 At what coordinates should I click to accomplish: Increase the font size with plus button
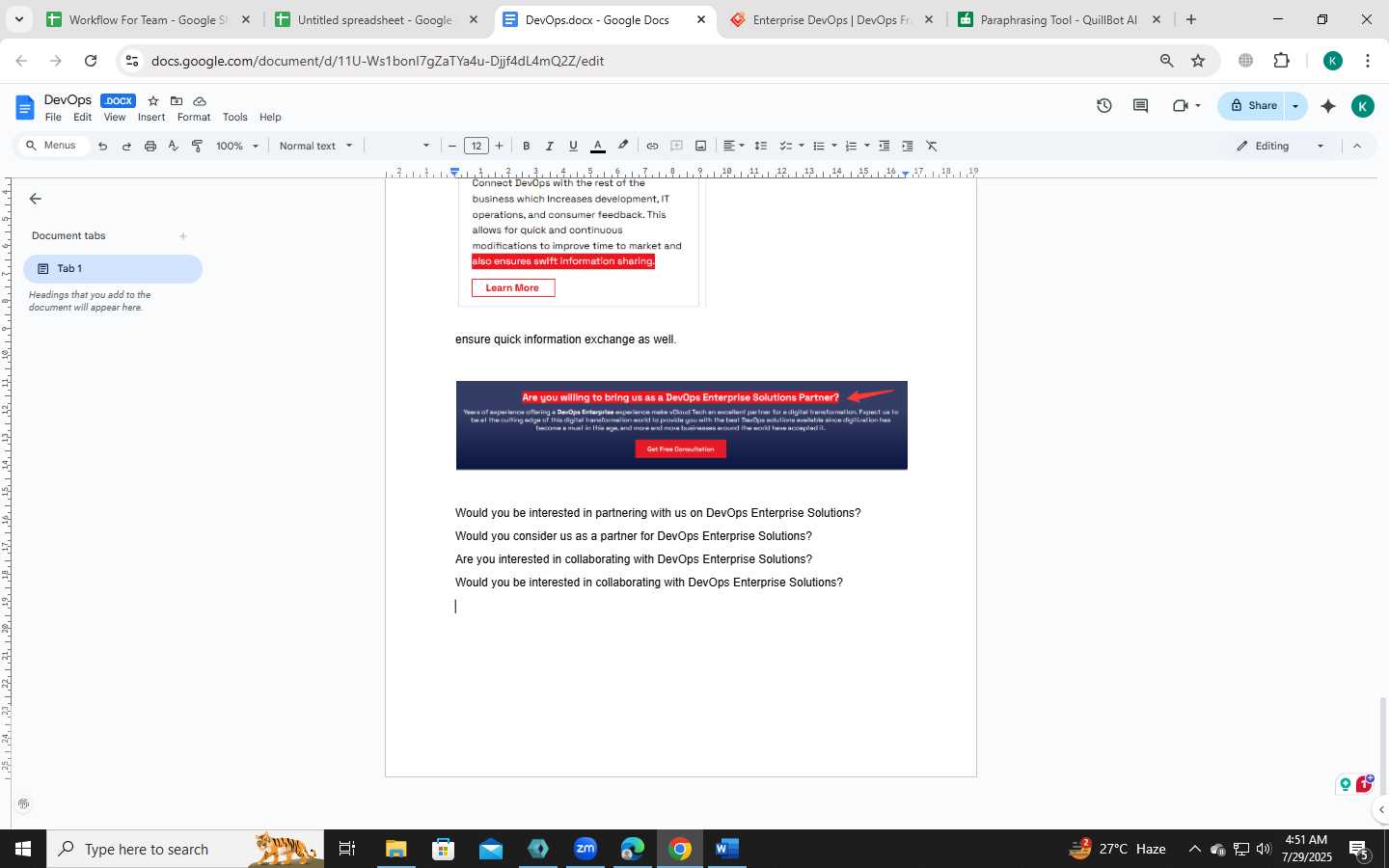pyautogui.click(x=499, y=146)
